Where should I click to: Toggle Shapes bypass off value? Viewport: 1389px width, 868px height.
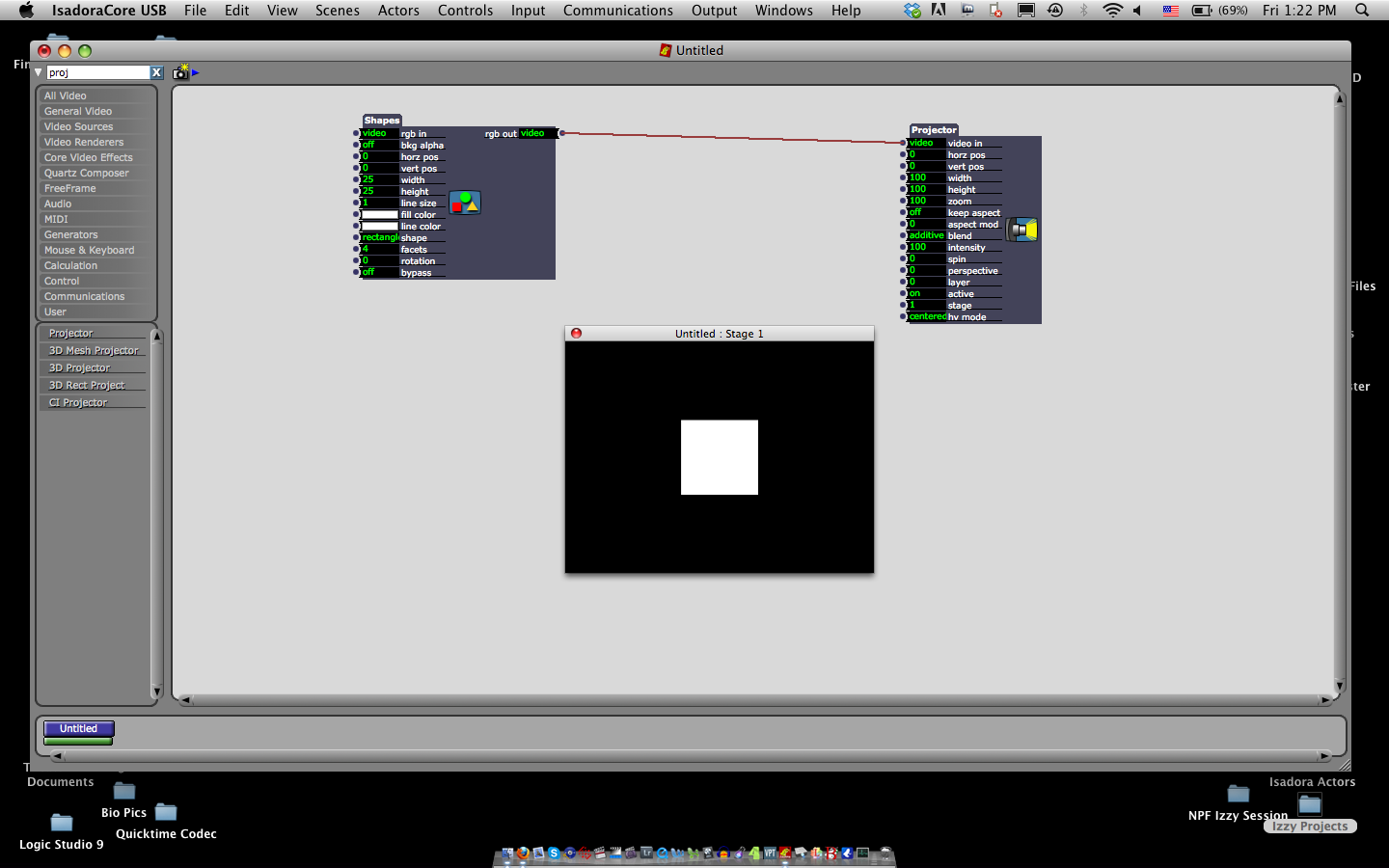379,272
